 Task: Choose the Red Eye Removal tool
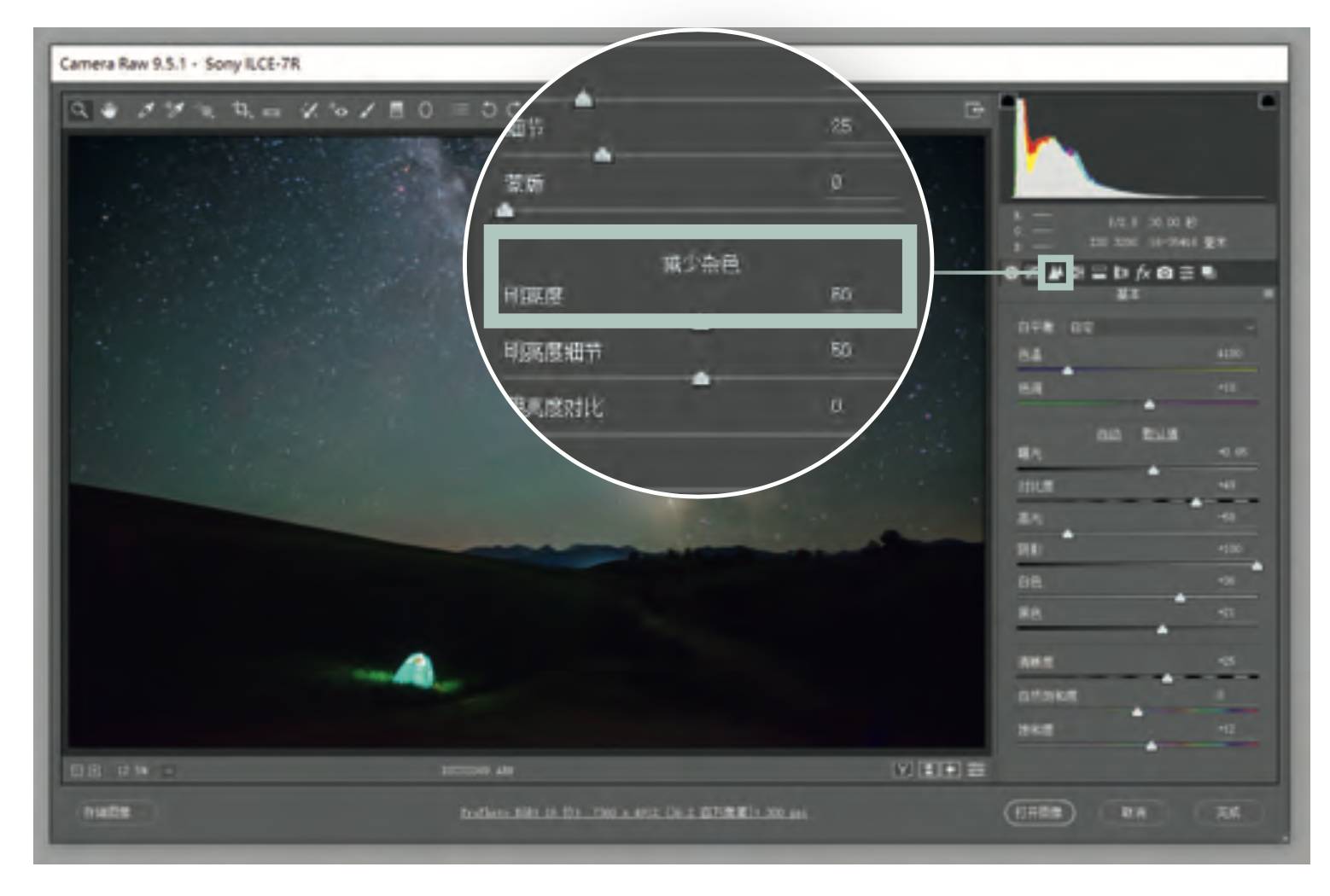pyautogui.click(x=339, y=110)
